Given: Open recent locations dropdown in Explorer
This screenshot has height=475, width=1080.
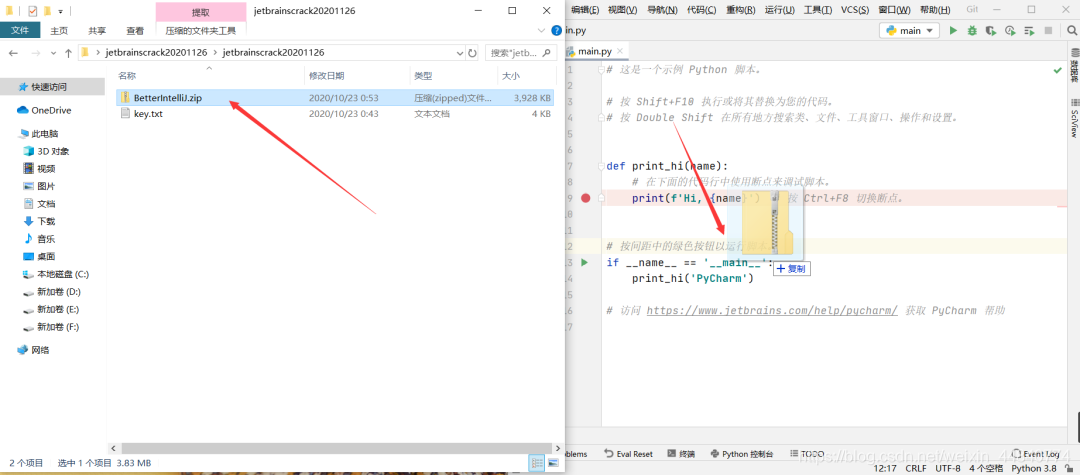Looking at the screenshot, I should (54, 53).
